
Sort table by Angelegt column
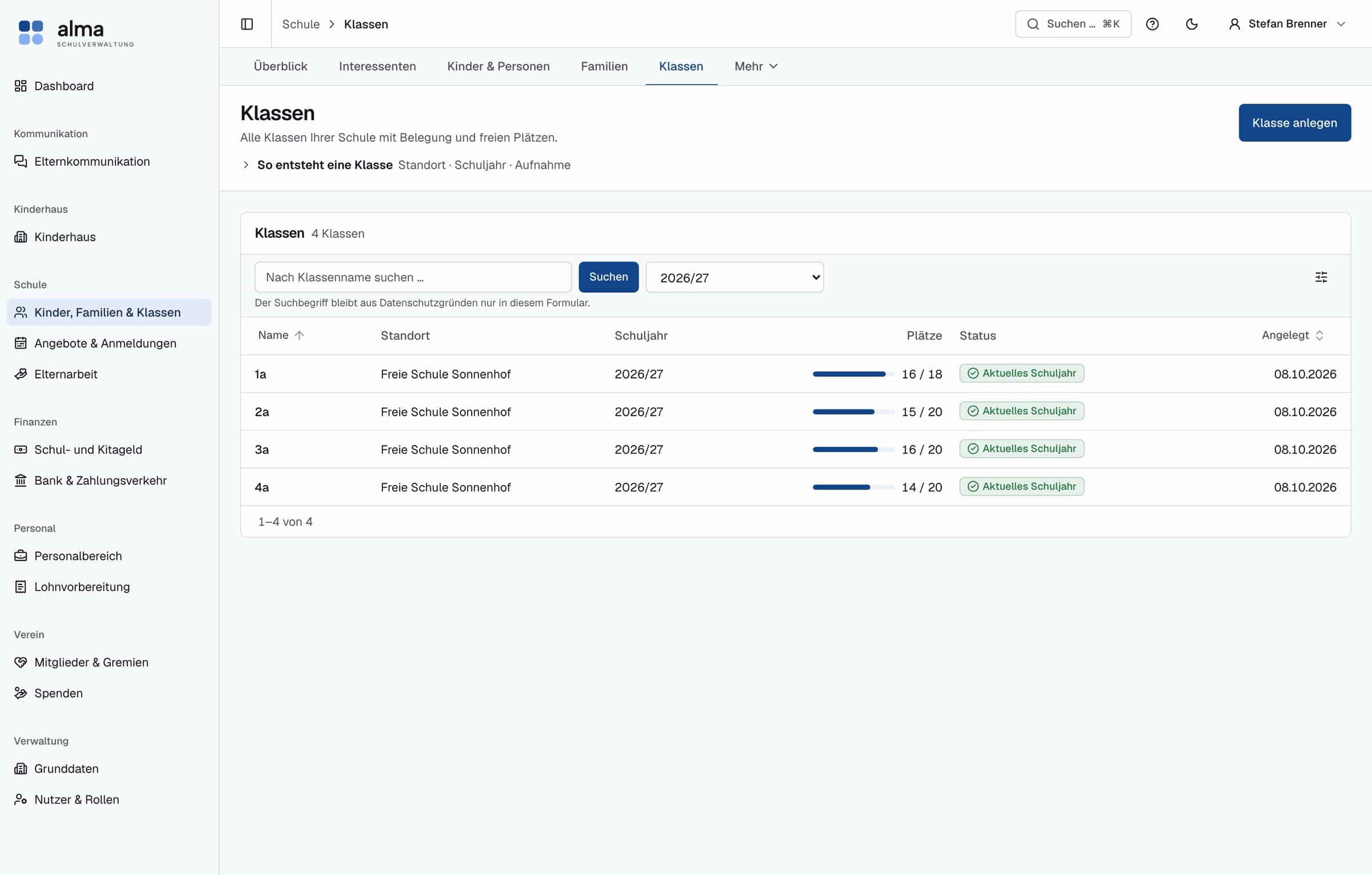1293,335
